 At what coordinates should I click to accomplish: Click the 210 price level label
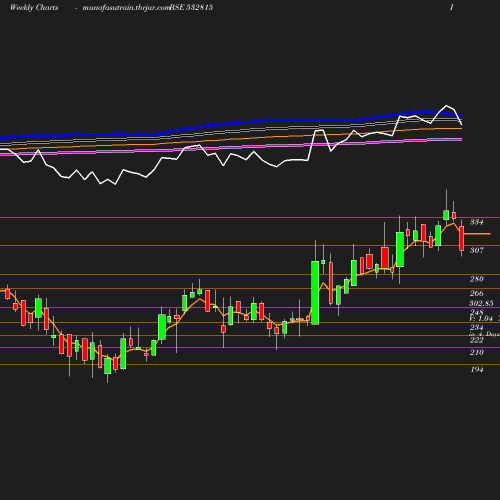[x=477, y=352]
